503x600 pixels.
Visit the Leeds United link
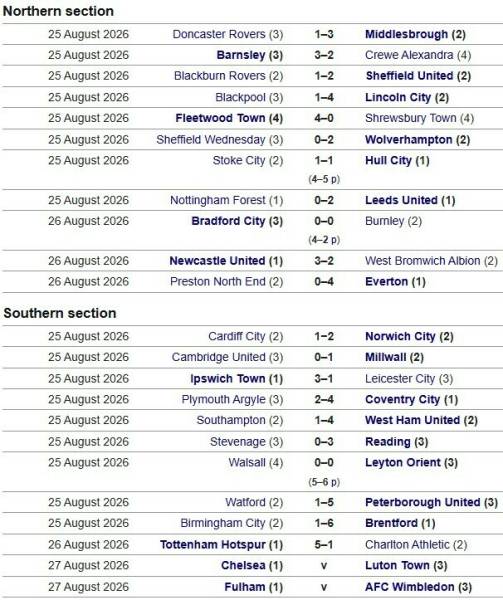tap(401, 200)
